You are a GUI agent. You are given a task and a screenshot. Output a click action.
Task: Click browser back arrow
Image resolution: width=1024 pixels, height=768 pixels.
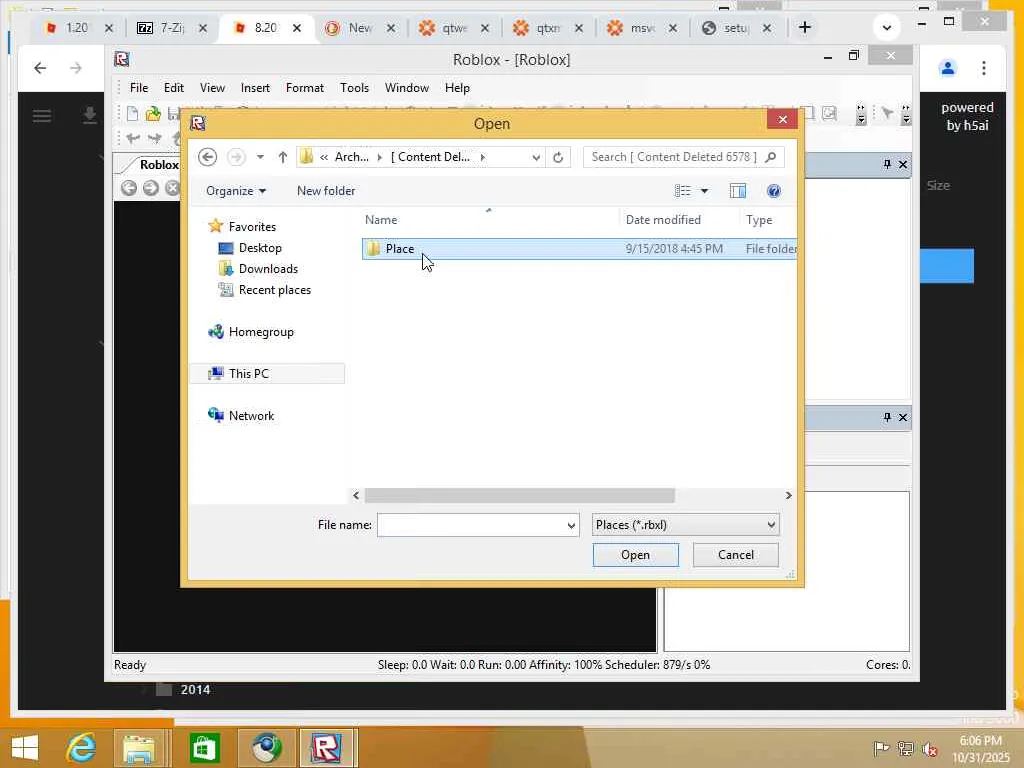tap(40, 68)
